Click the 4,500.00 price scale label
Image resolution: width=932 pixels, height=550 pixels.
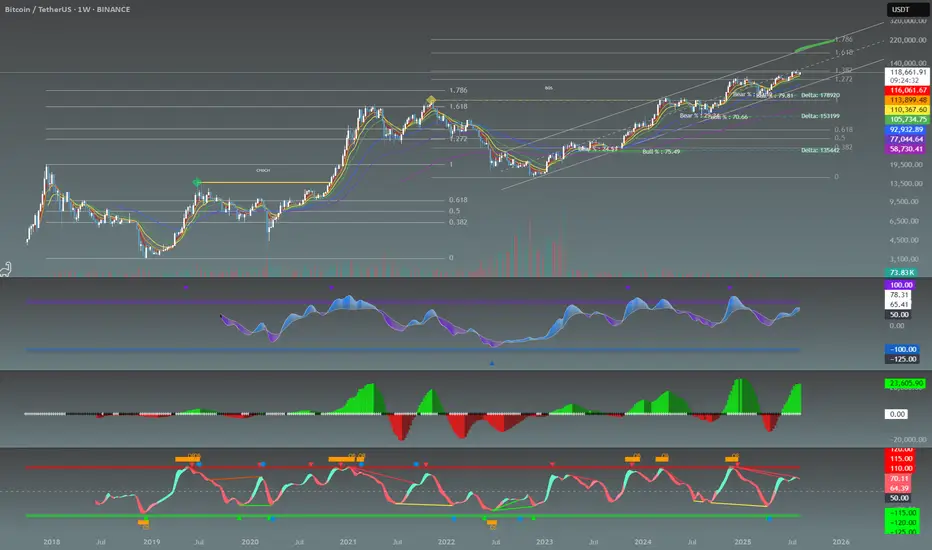click(904, 240)
